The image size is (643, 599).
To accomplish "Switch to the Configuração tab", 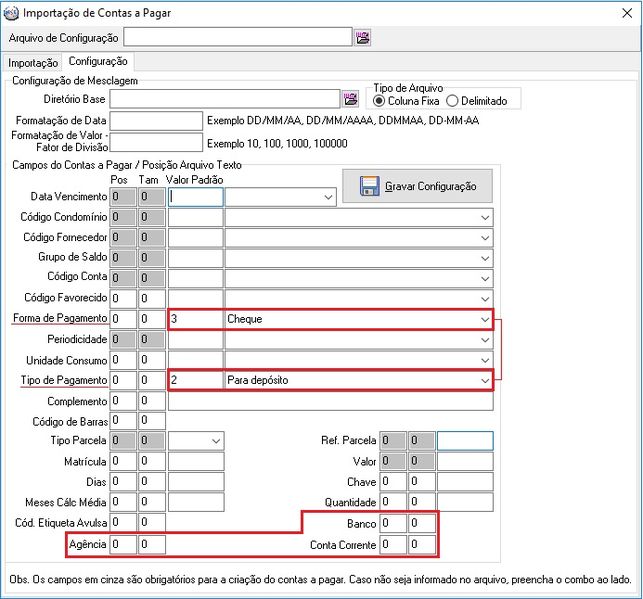I will [x=97, y=62].
